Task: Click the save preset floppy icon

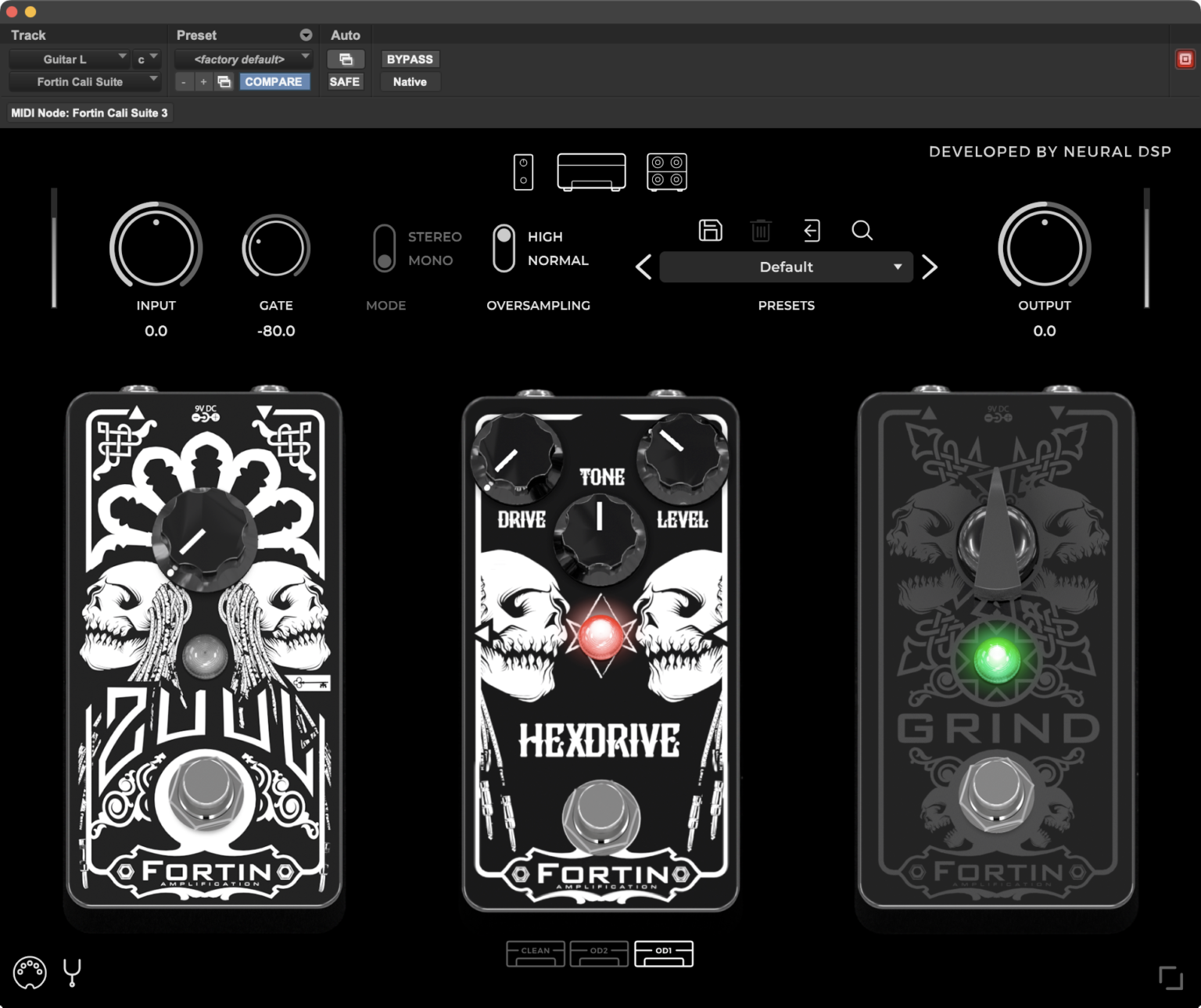Action: [710, 231]
